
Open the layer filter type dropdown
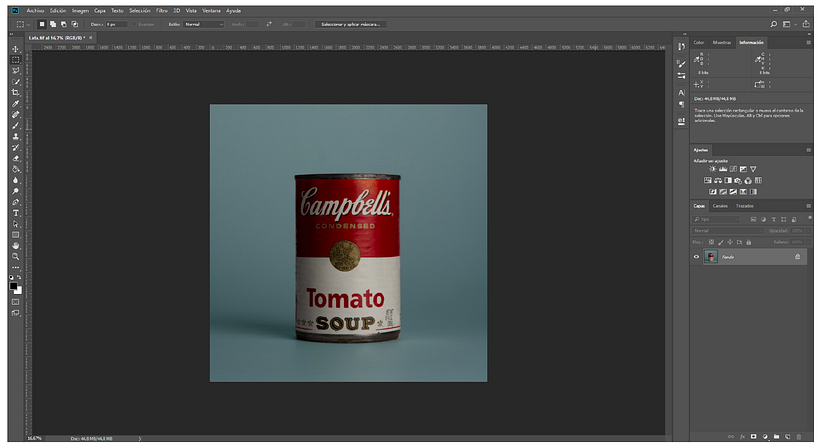pyautogui.click(x=716, y=220)
